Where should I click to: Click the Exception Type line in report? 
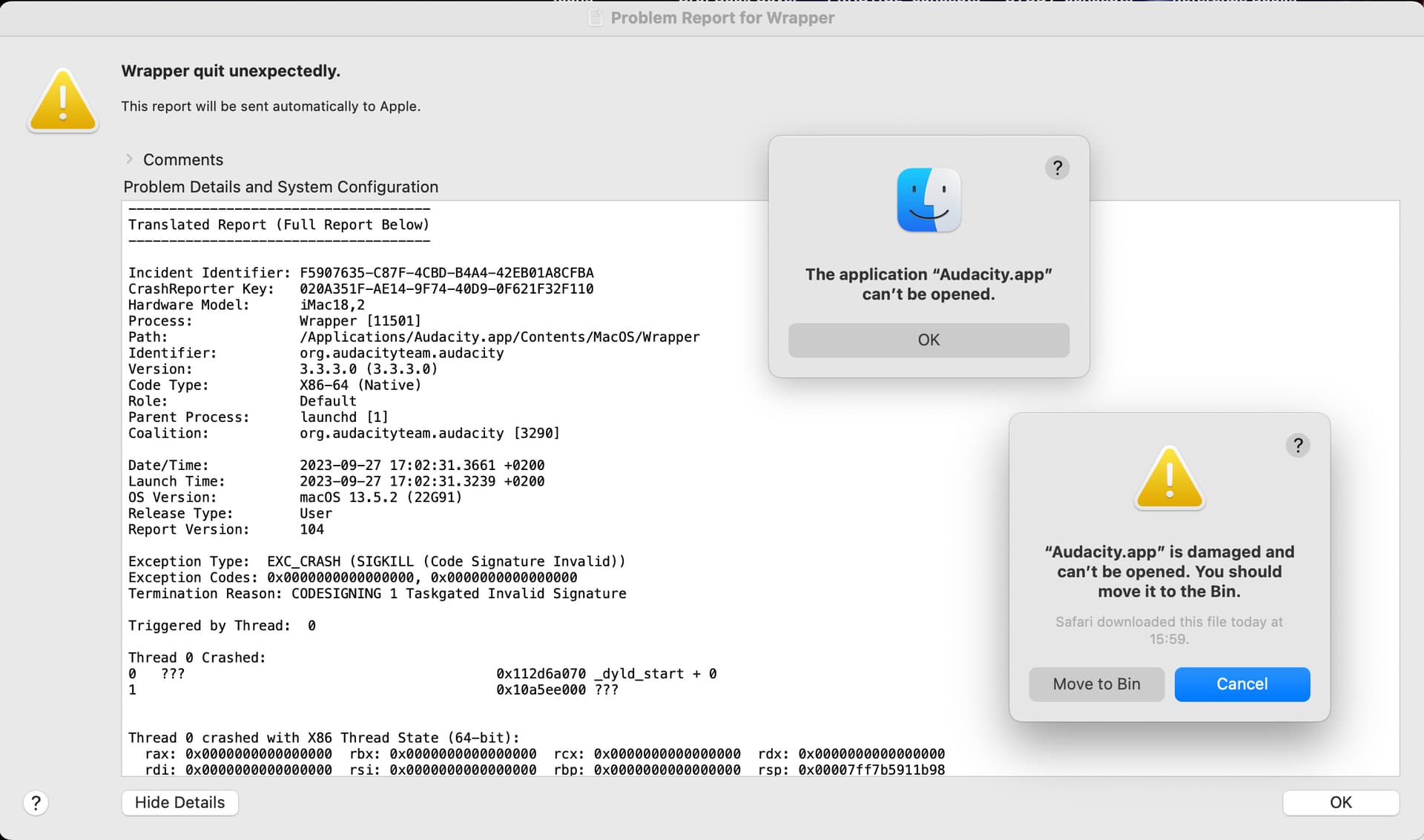pos(377,561)
